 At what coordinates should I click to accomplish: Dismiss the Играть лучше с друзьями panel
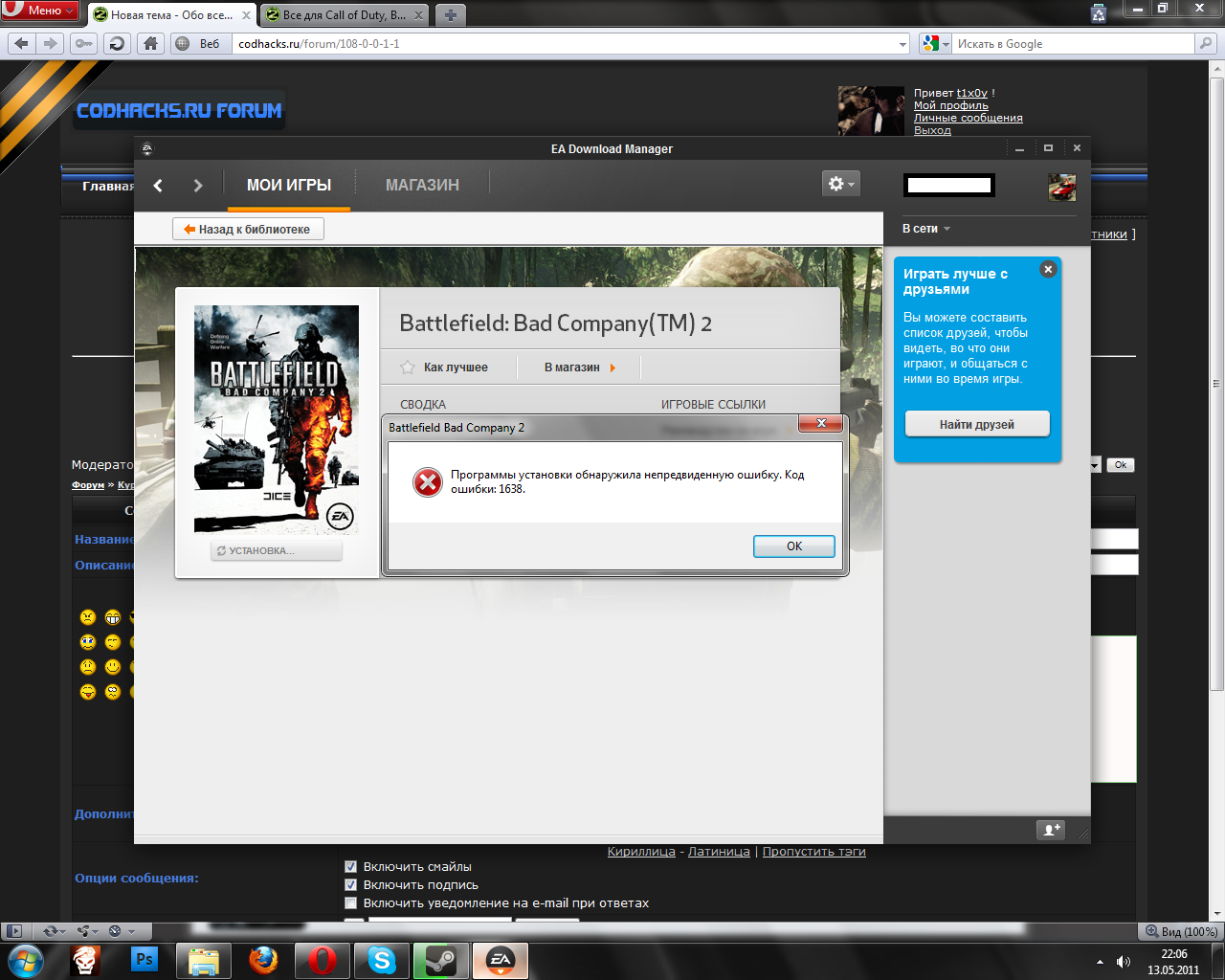tap(1048, 270)
